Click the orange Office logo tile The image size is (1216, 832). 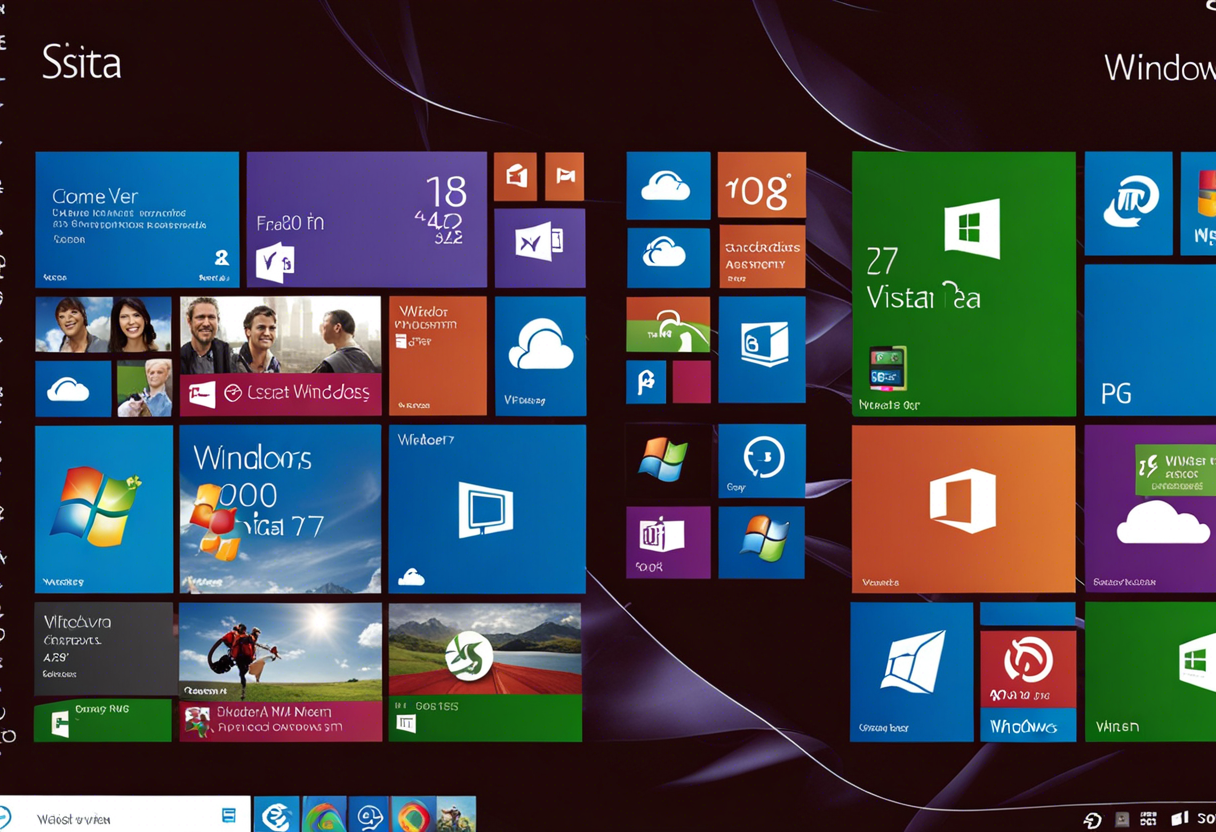point(963,508)
